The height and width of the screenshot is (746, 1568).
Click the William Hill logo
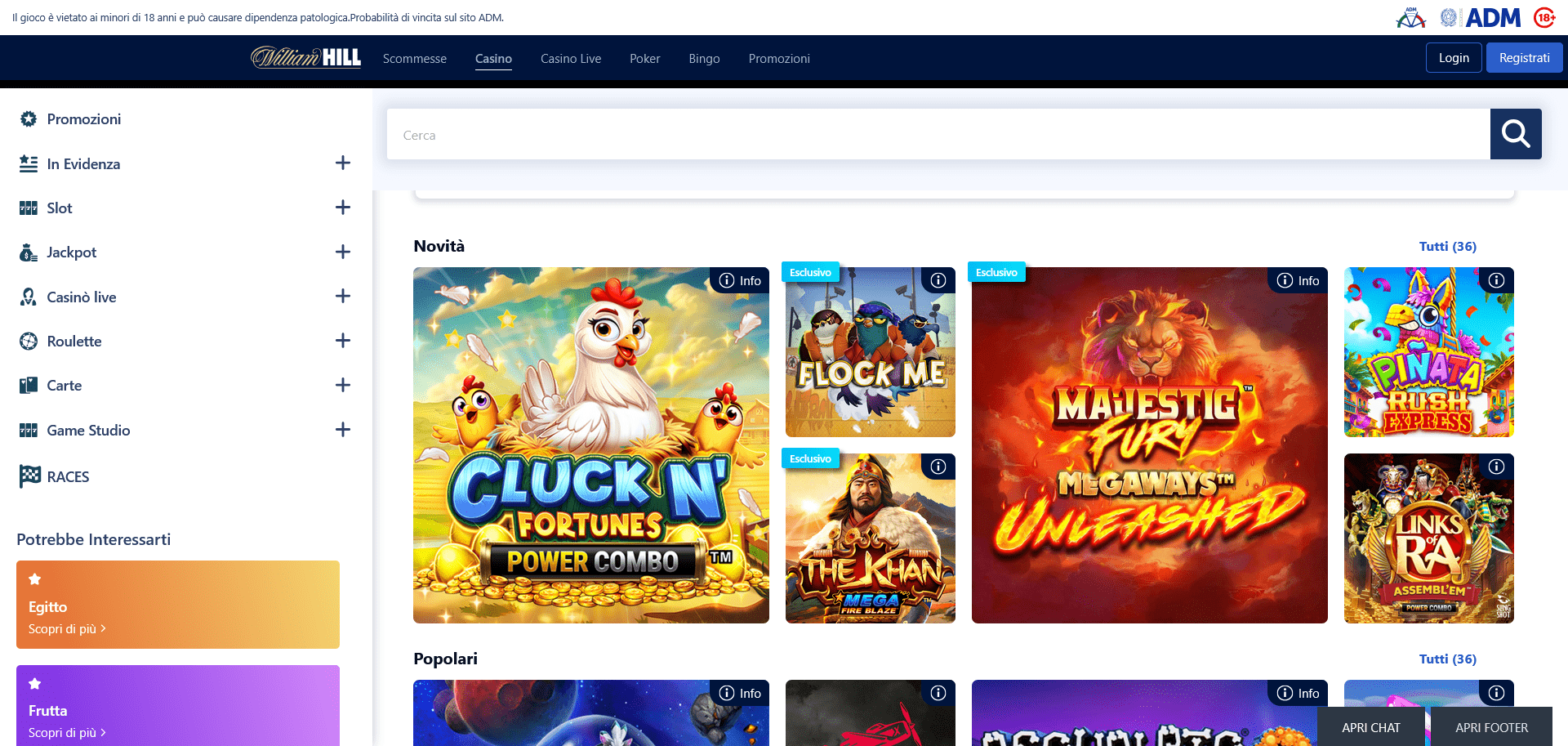[305, 57]
